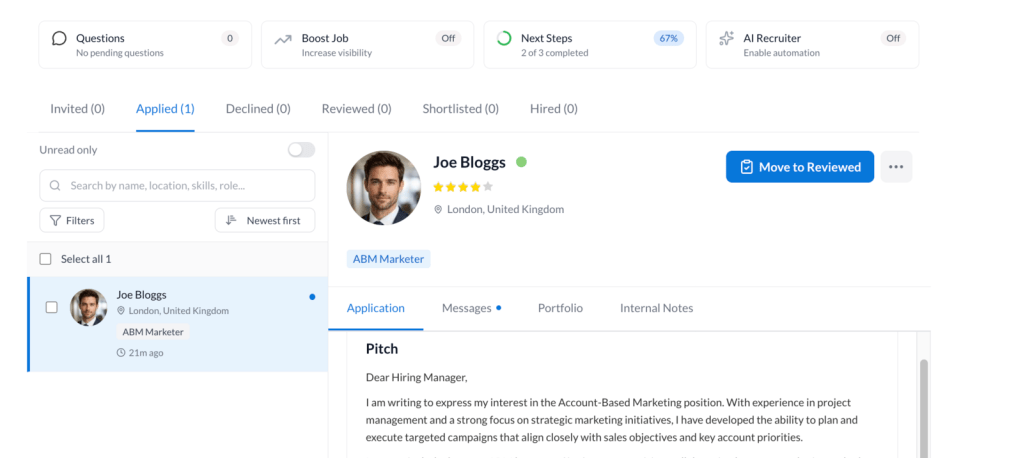Set the star rating to five stars

click(x=488, y=187)
